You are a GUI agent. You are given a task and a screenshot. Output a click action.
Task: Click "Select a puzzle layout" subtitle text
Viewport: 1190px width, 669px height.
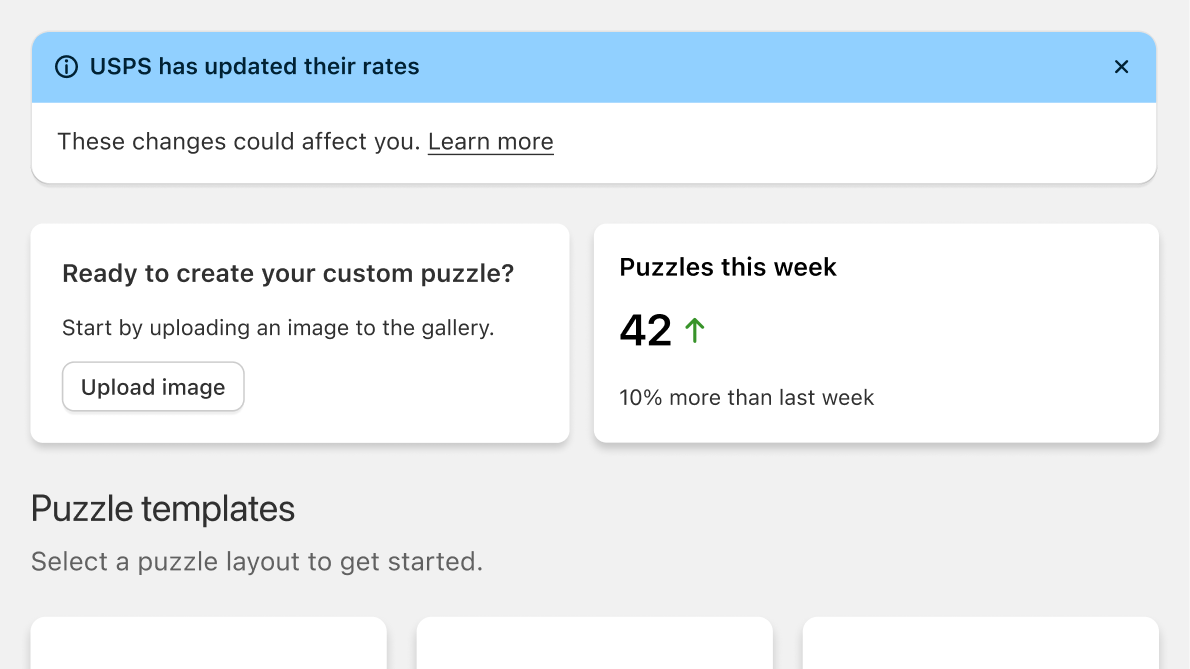[x=256, y=562]
